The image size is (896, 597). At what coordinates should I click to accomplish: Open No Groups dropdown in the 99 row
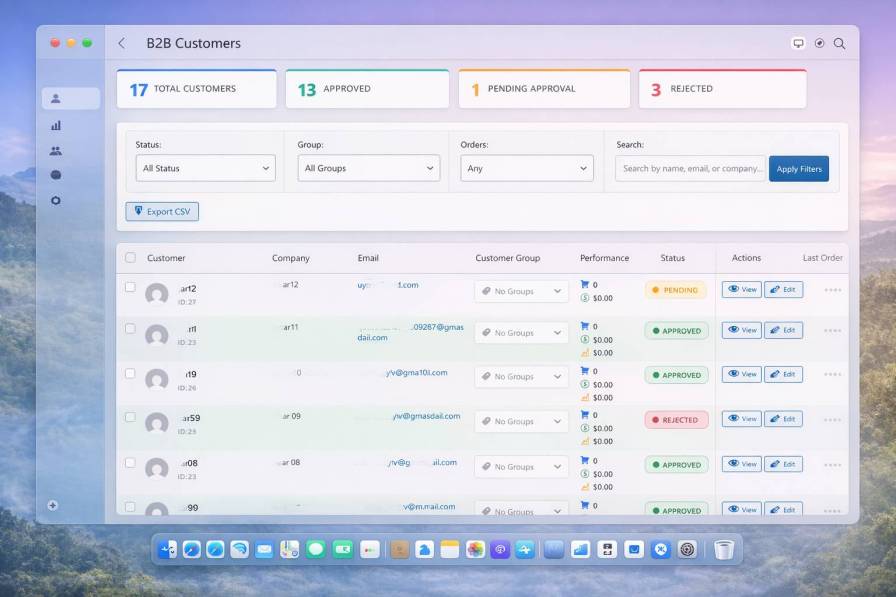(522, 510)
